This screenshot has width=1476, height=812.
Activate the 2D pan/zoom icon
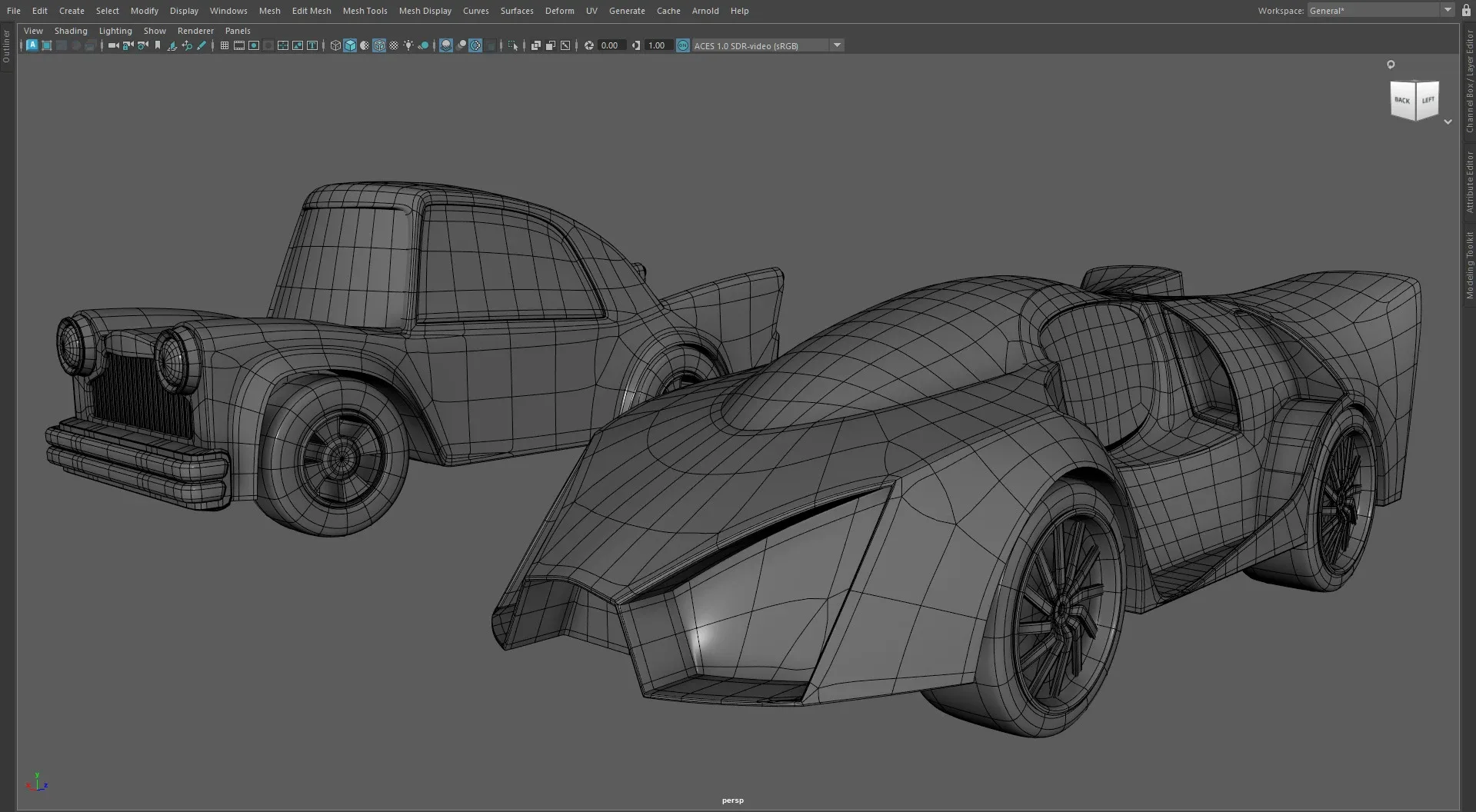point(186,45)
